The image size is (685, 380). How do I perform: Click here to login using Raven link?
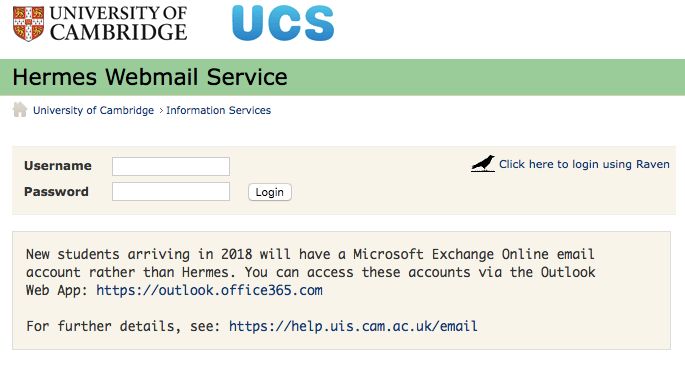tap(584, 164)
